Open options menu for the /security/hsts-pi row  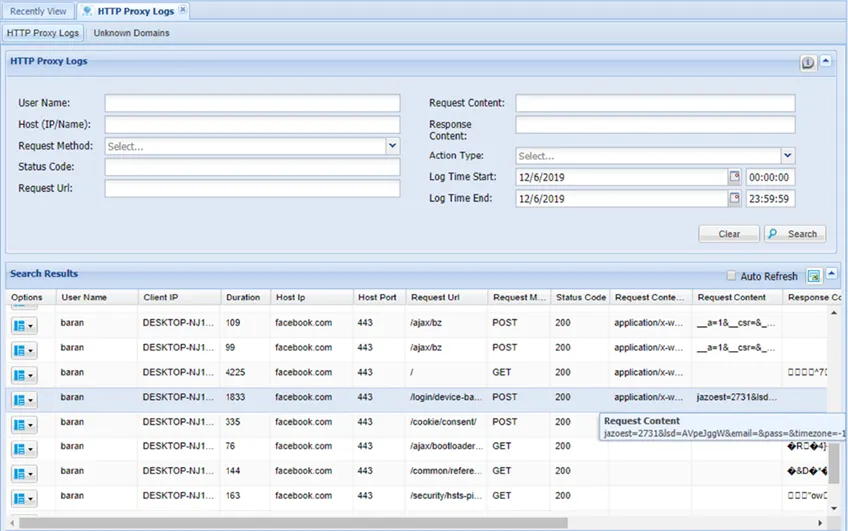[23, 499]
